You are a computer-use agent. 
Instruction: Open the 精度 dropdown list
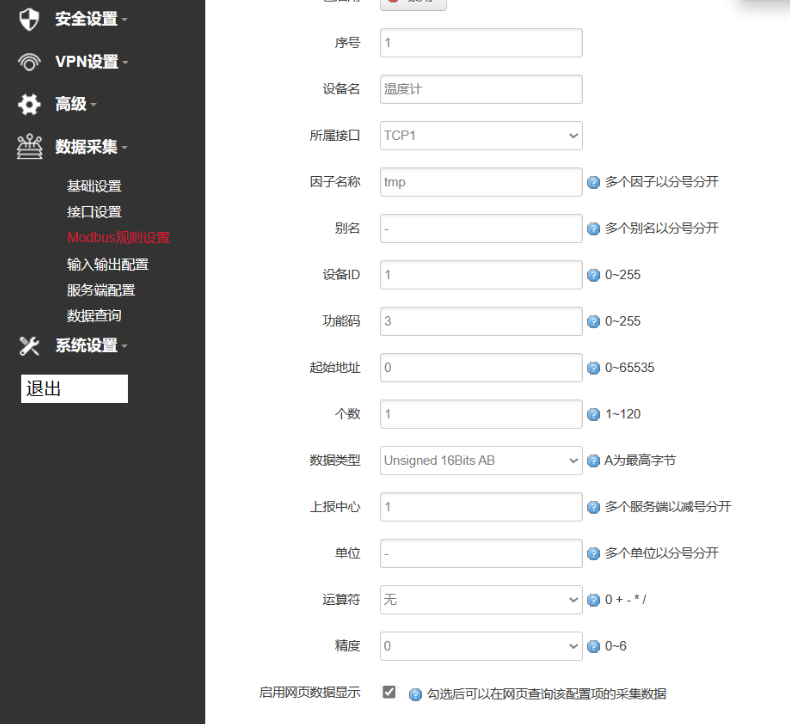(x=481, y=646)
